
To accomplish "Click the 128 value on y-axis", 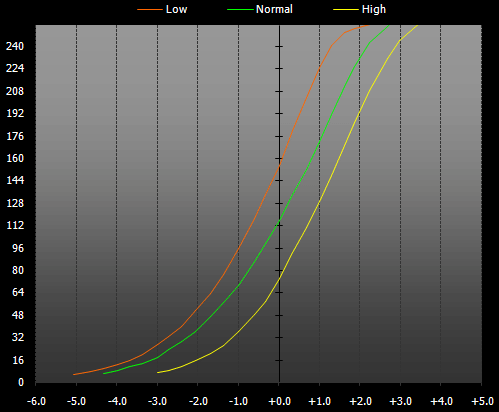I will (x=15, y=203).
